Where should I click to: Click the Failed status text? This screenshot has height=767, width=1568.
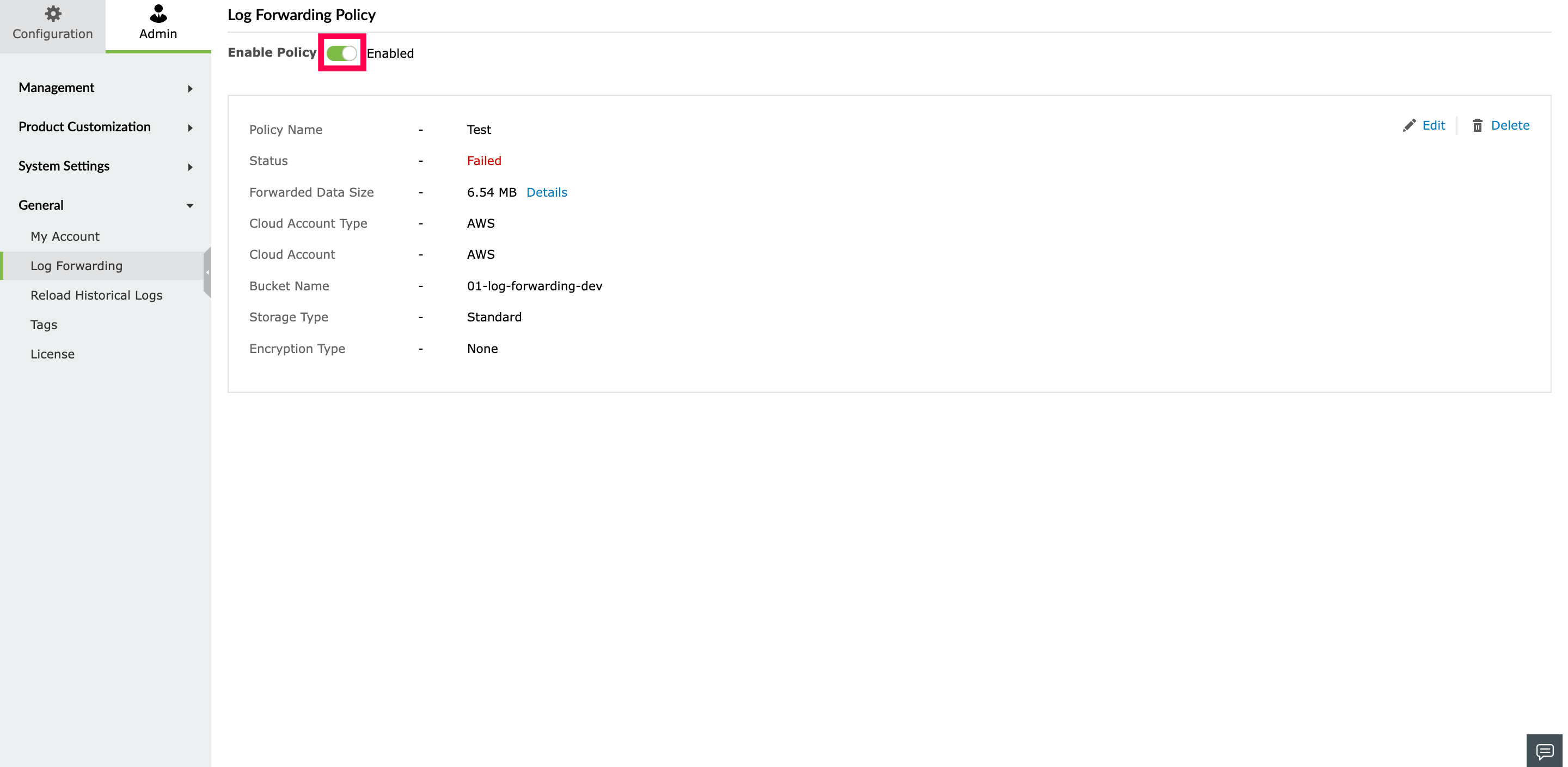tap(484, 161)
